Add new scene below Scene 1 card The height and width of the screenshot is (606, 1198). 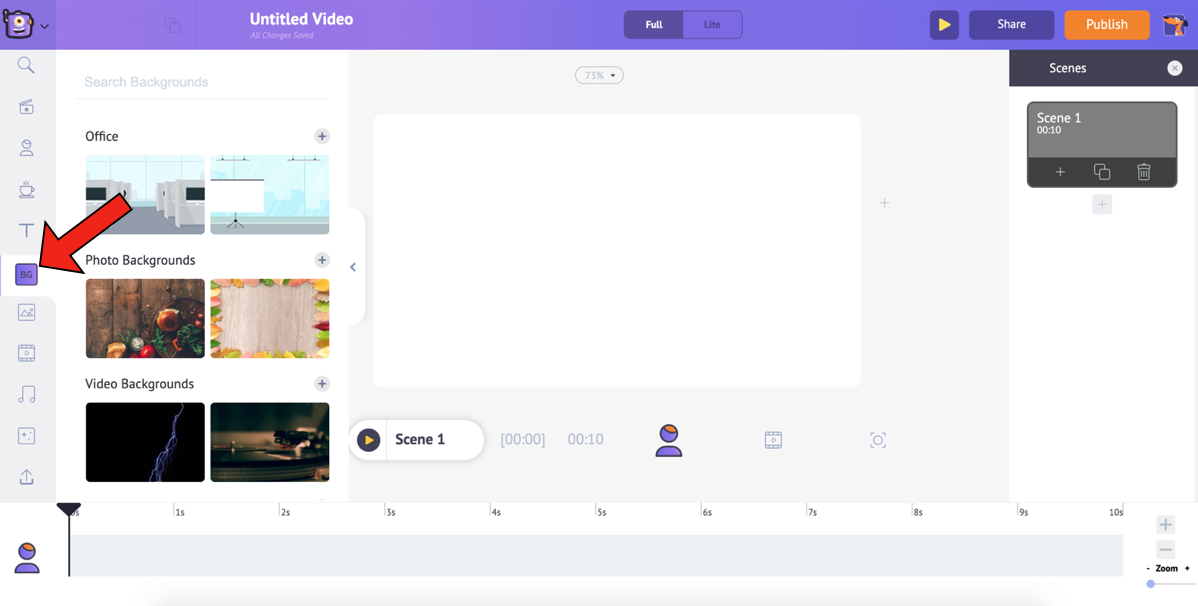tap(1102, 205)
